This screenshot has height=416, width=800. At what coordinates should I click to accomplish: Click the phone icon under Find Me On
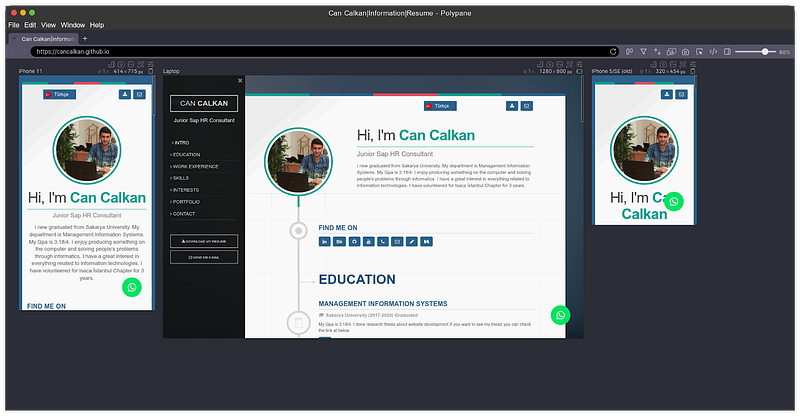pyautogui.click(x=383, y=241)
